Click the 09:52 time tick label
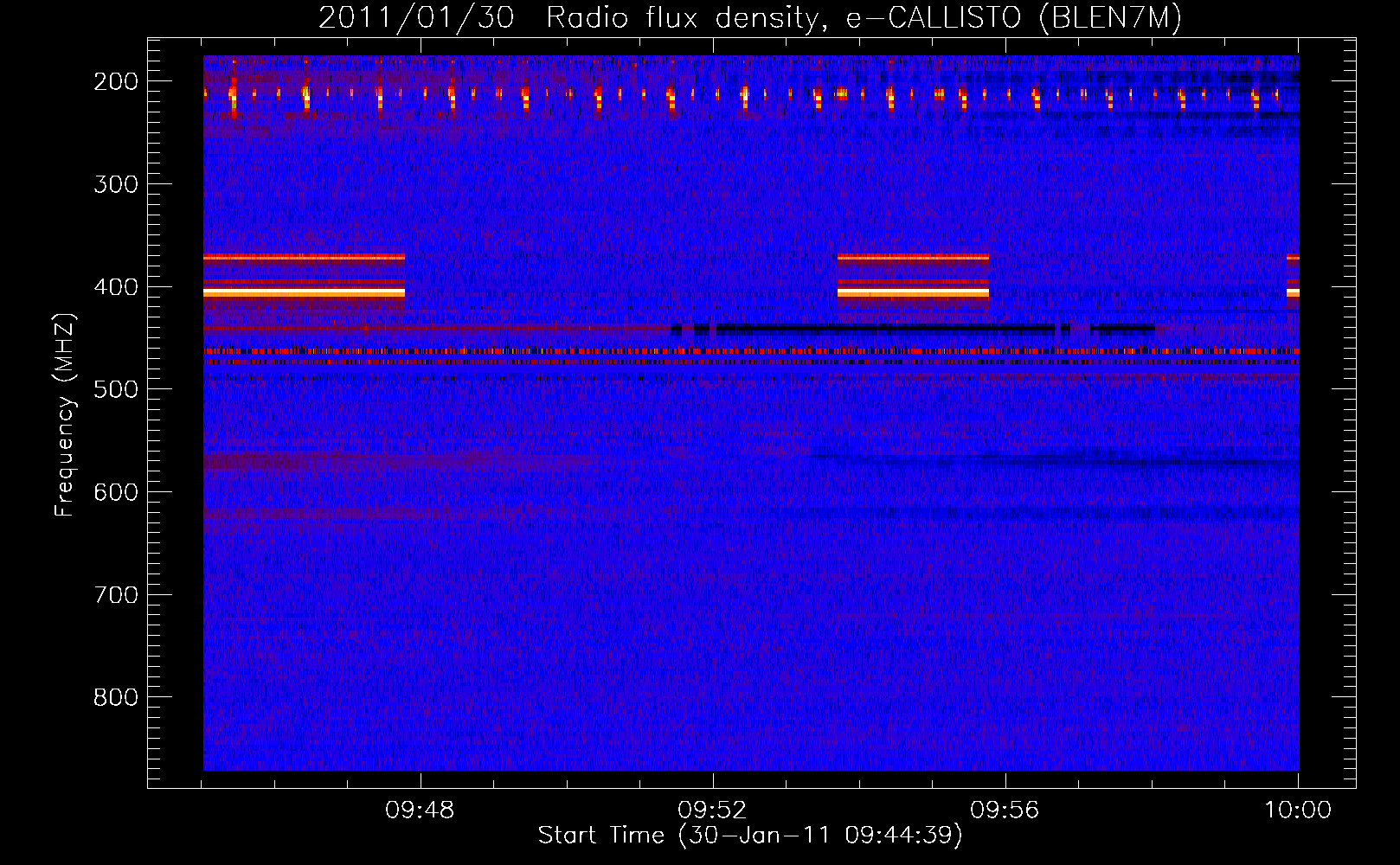The height and width of the screenshot is (865, 1400). (712, 811)
